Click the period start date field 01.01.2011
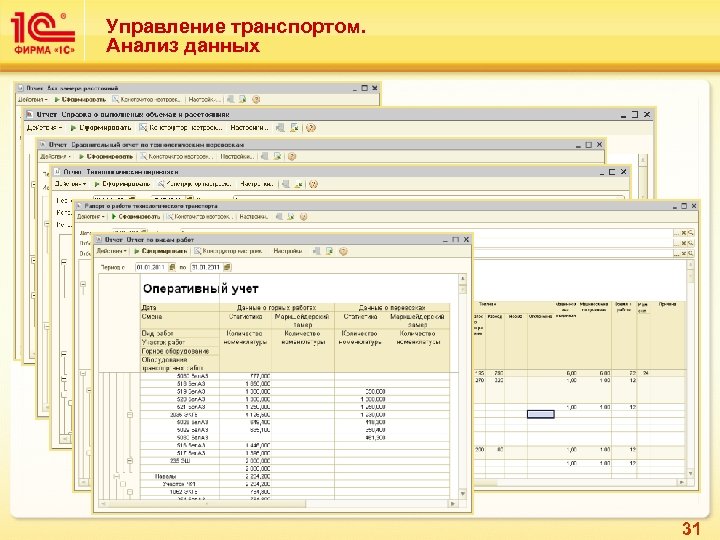 (x=152, y=267)
